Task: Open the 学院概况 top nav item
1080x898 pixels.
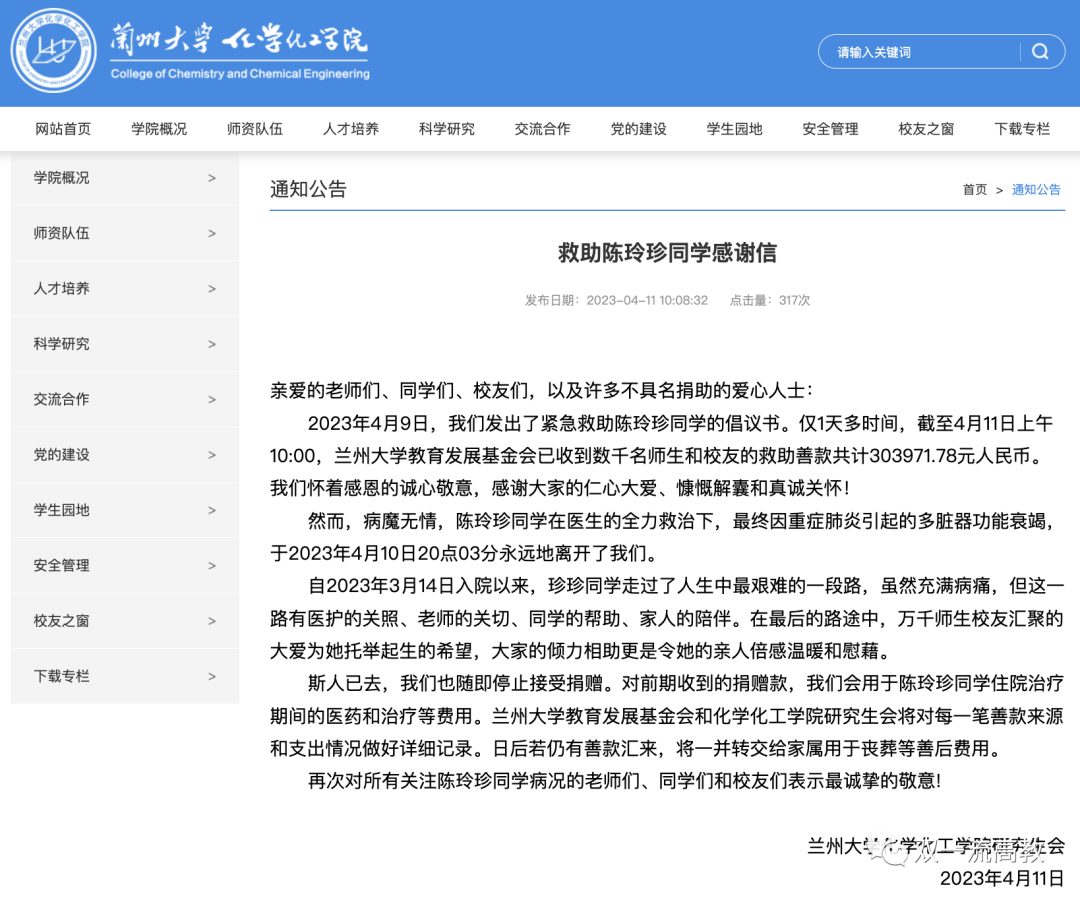Action: pyautogui.click(x=159, y=129)
